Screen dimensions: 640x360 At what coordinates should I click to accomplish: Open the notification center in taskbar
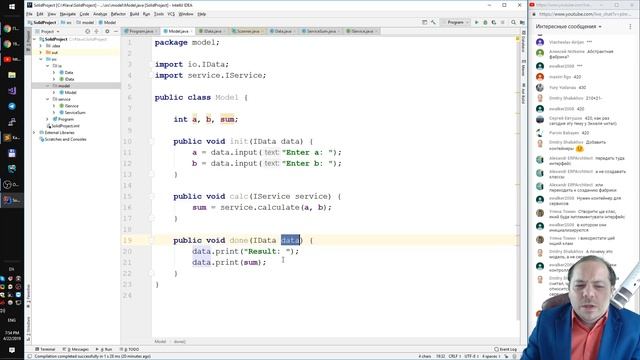click(x=12, y=350)
